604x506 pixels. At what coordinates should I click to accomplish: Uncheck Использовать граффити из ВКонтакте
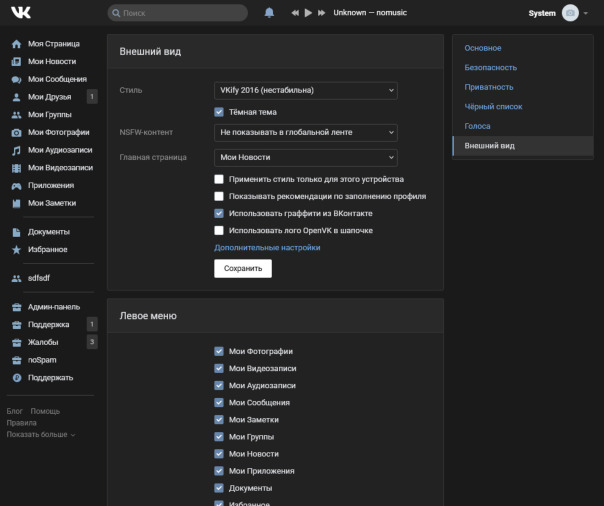click(x=219, y=213)
